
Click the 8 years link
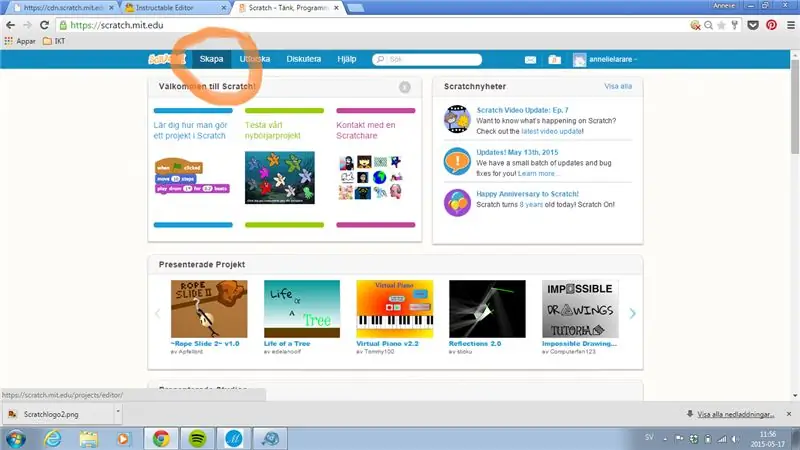[531, 205]
